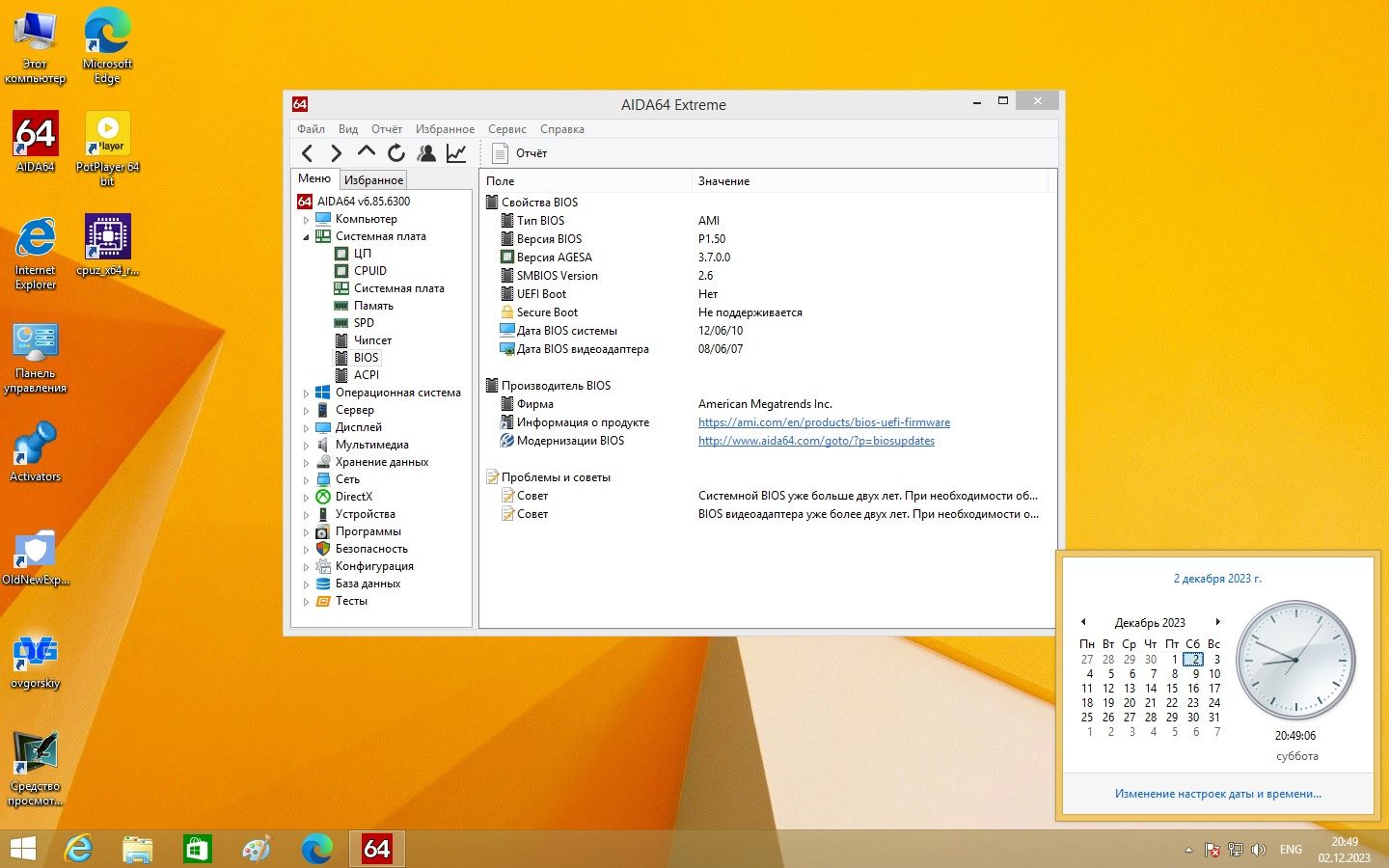Click the Windows Start button
1389x868 pixels.
(x=22, y=849)
